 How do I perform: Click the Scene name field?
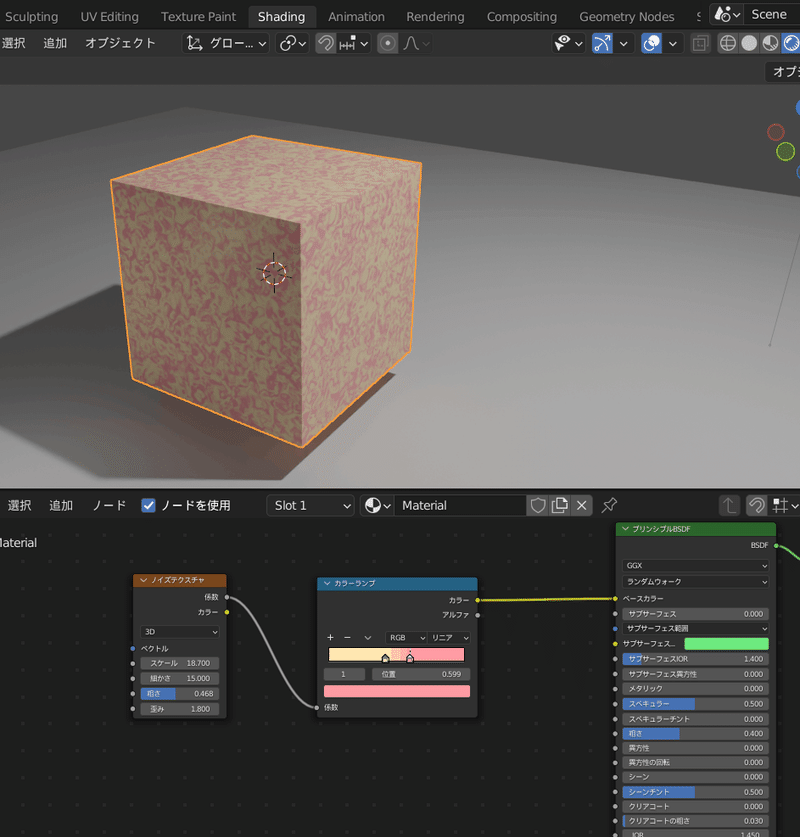tap(772, 14)
